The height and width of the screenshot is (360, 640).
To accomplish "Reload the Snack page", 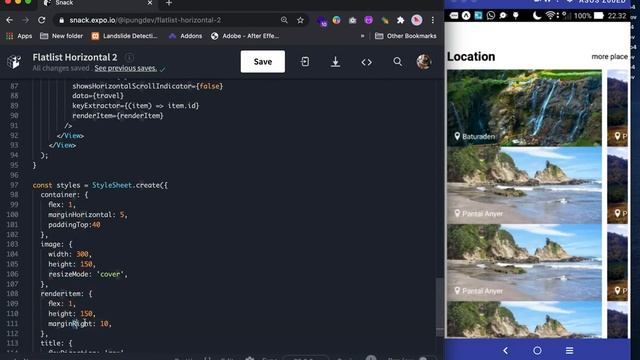I will pos(42,20).
